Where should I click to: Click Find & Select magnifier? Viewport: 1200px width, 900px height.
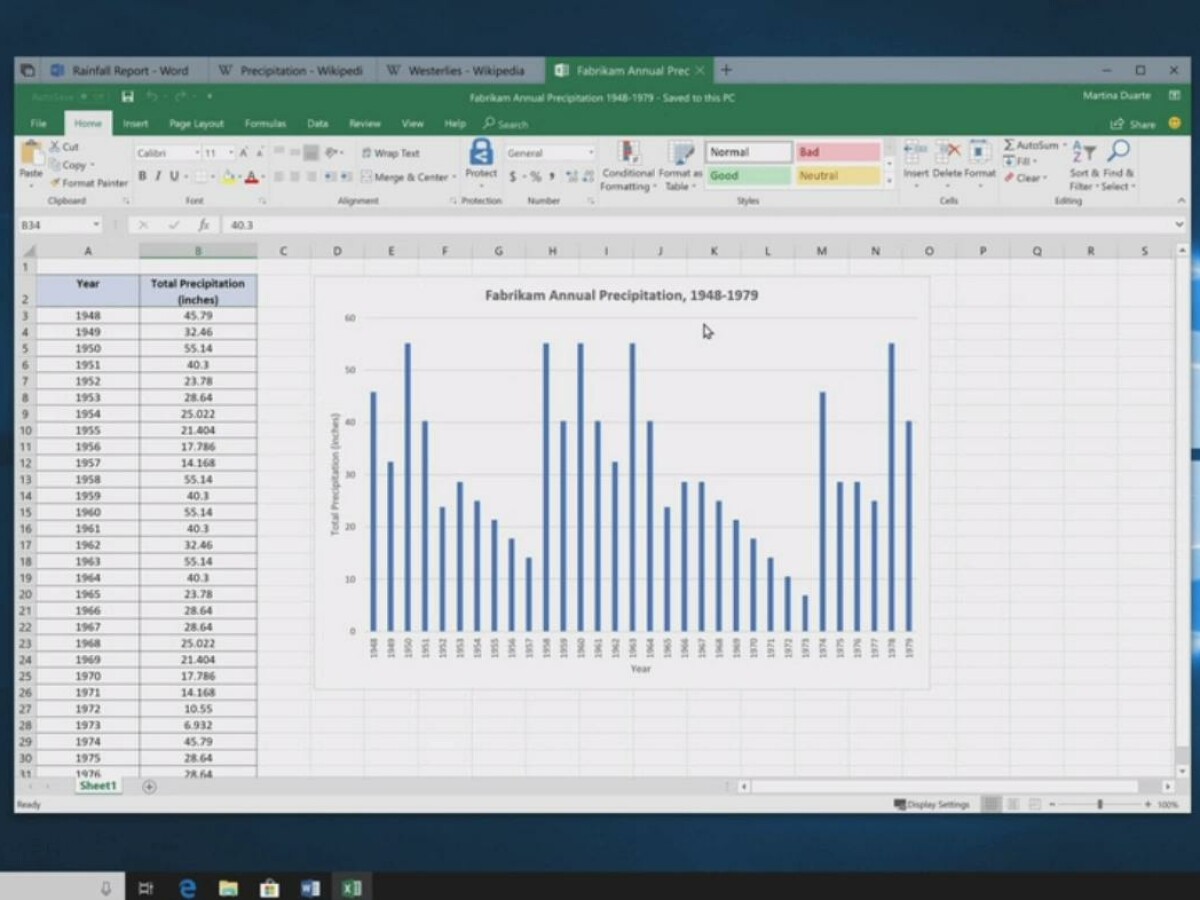pyautogui.click(x=1118, y=151)
